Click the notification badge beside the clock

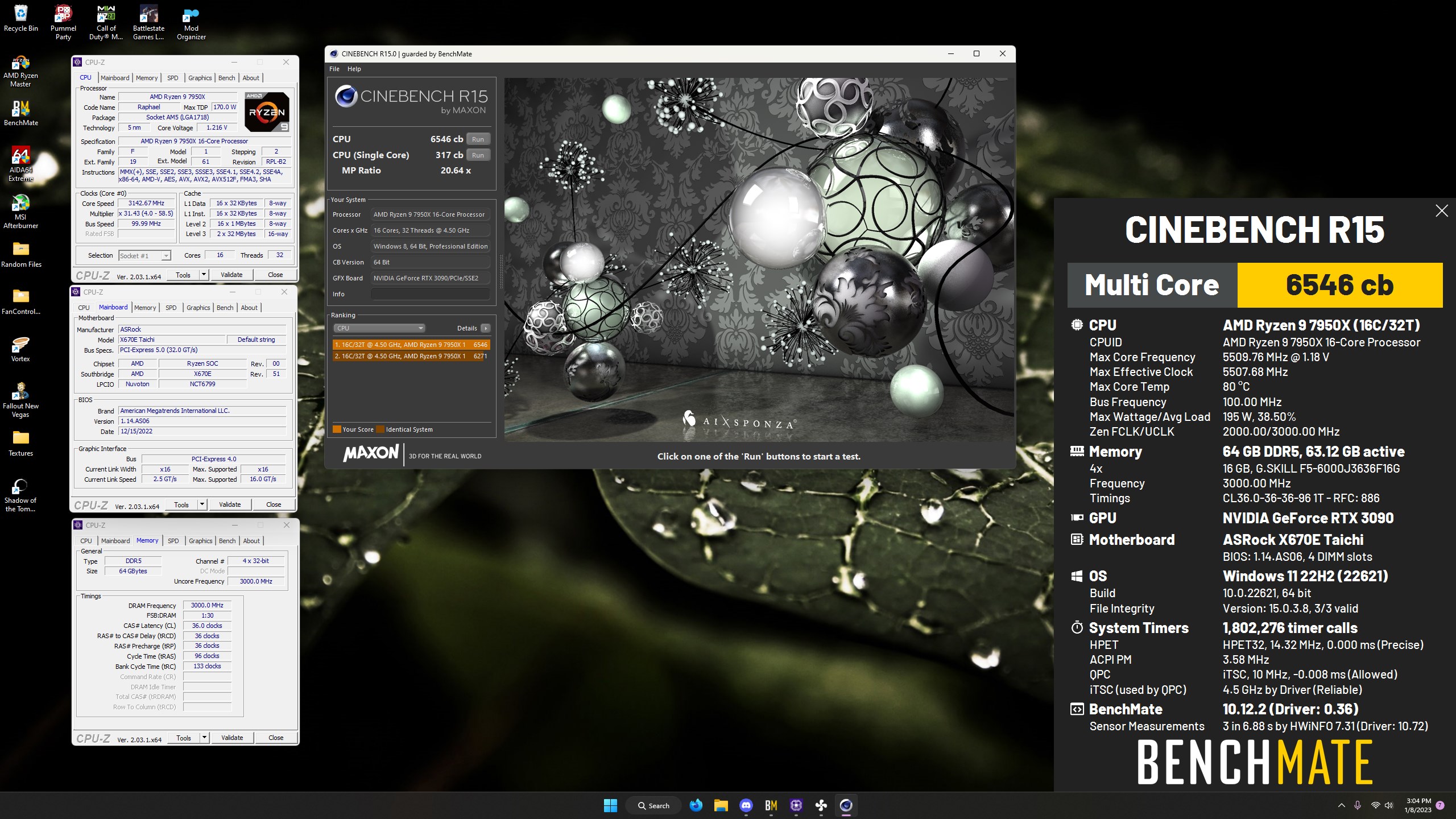(x=1440, y=805)
